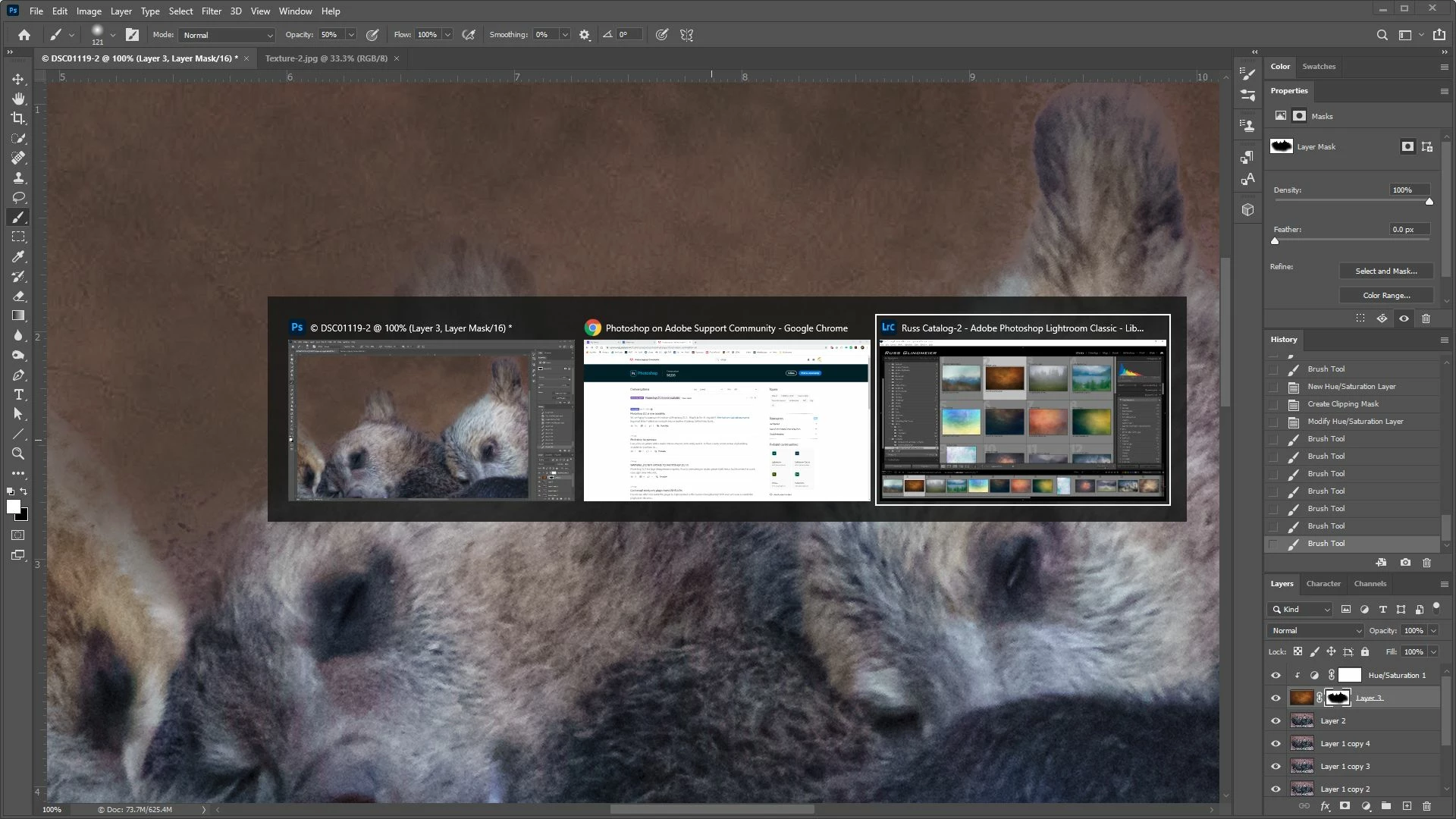Open smoothing options gear icon
The image size is (1456, 819).
(584, 35)
